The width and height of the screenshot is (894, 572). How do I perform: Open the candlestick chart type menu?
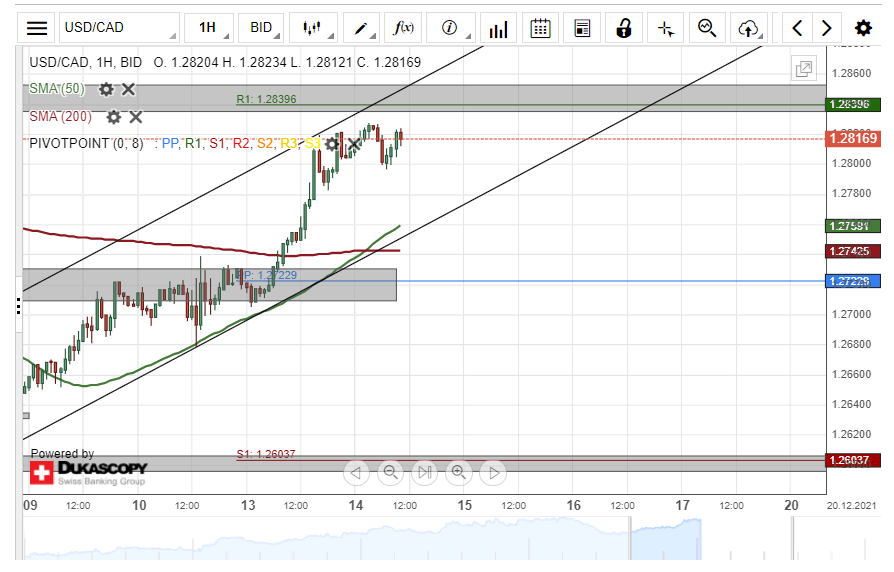pos(314,28)
